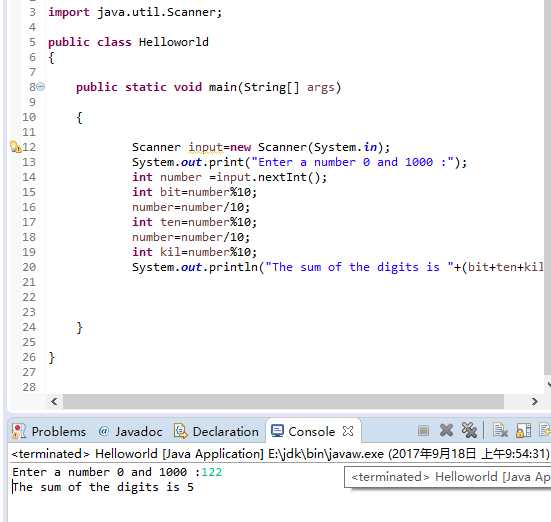Click the Declaration tab icon
Viewport: 551px width, 522px height.
point(181,431)
